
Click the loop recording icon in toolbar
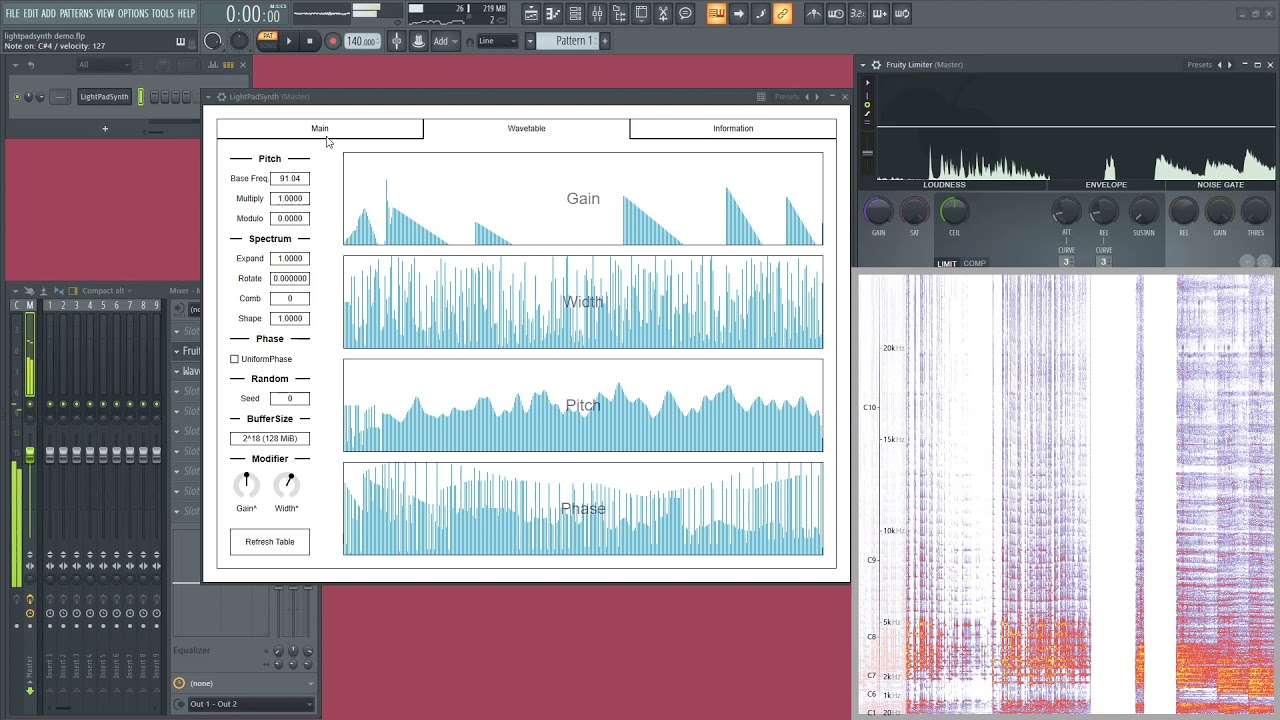(901, 14)
